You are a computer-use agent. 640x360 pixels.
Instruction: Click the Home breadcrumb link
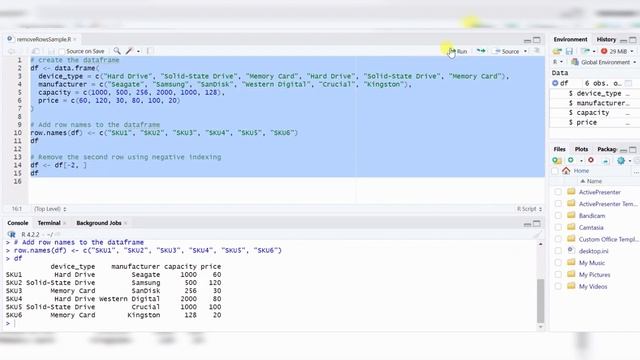pos(581,171)
